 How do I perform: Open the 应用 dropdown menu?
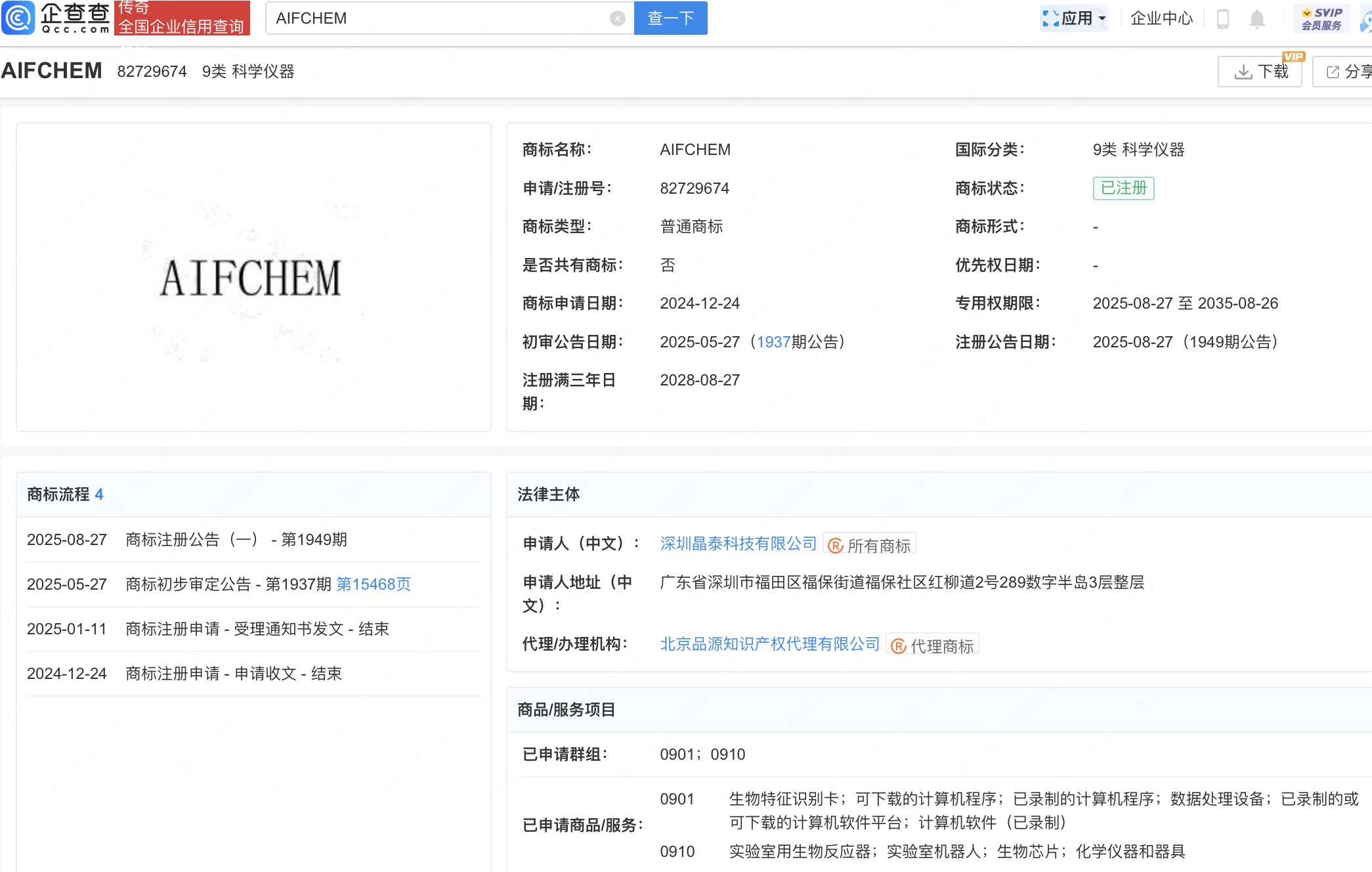[1075, 18]
